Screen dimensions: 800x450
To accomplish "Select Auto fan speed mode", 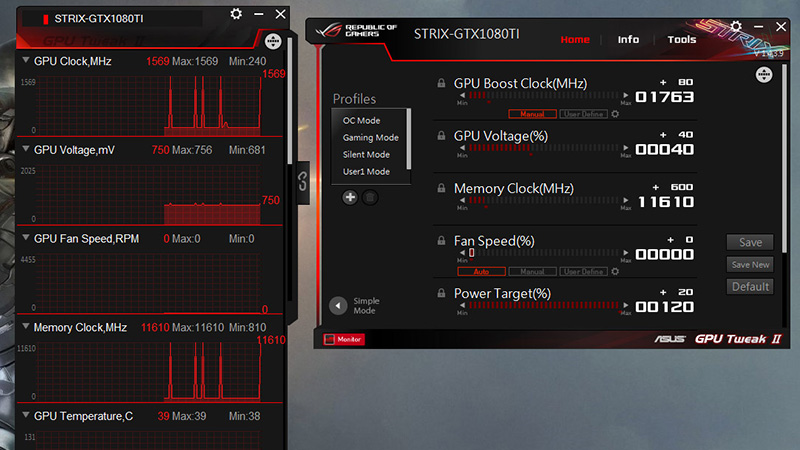I will [x=481, y=271].
